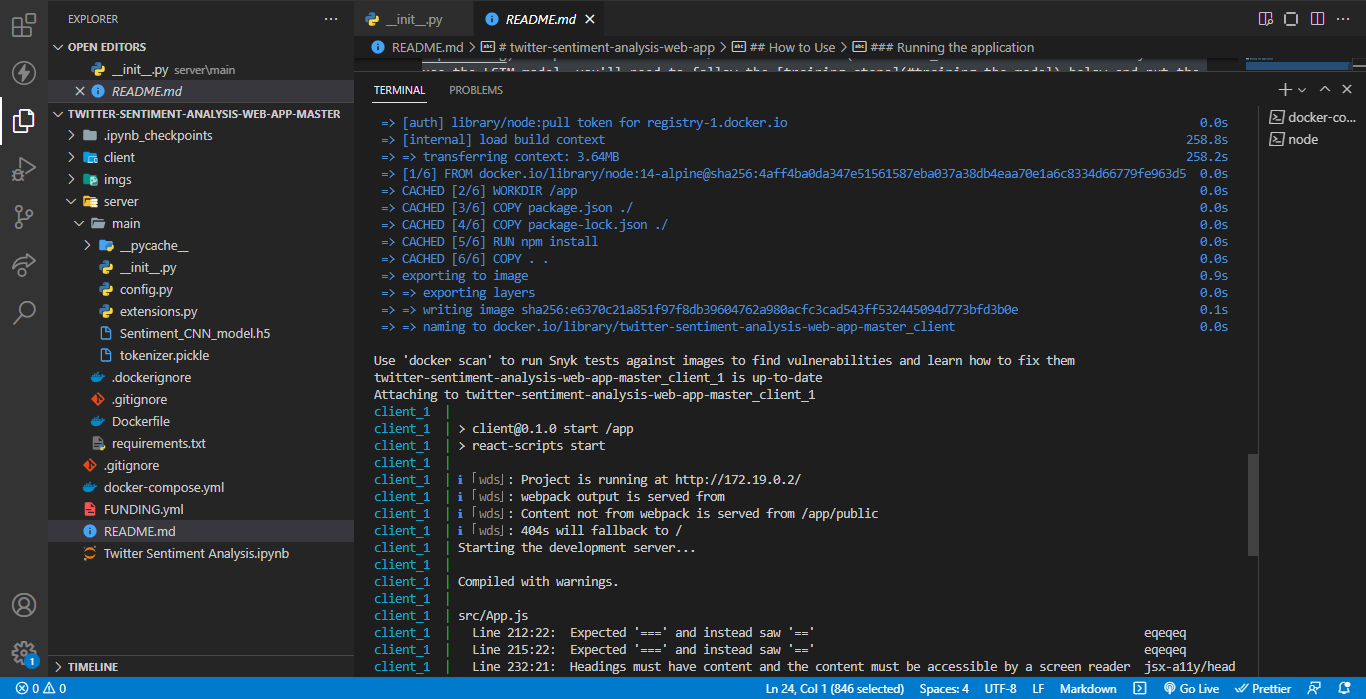Image resolution: width=1366 pixels, height=699 pixels.
Task: Split the editor right
Action: [x=1316, y=19]
